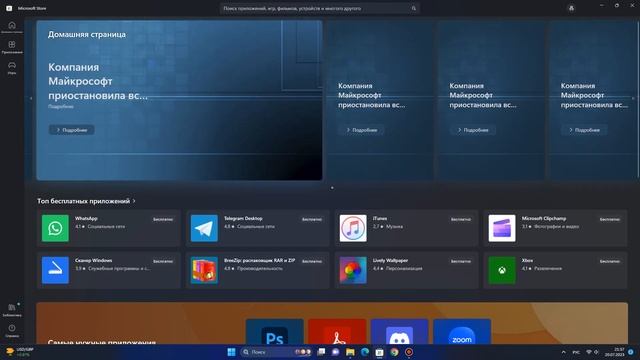Select the Telegram Desktop title text

pyautogui.click(x=243, y=218)
